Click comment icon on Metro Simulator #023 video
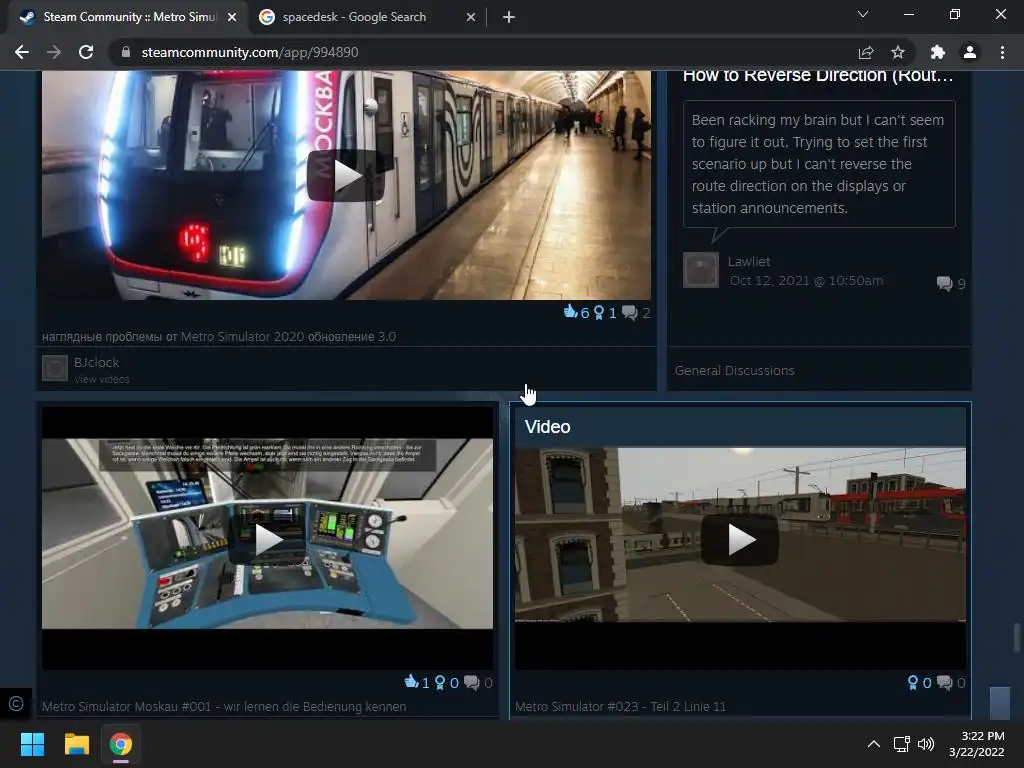1024x768 pixels. 944,682
